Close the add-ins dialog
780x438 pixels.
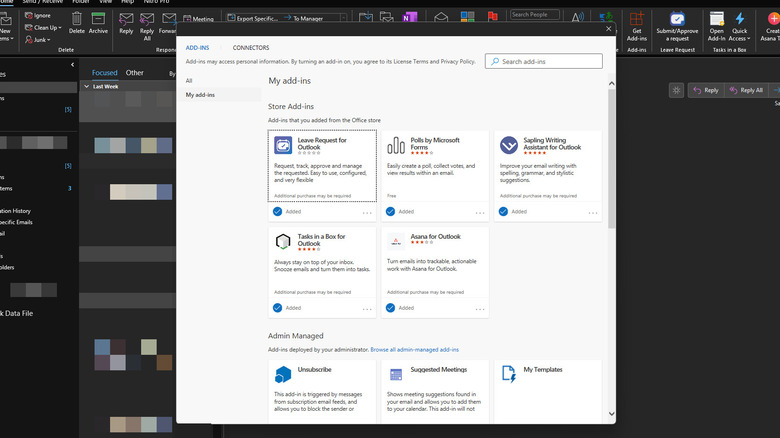[608, 29]
